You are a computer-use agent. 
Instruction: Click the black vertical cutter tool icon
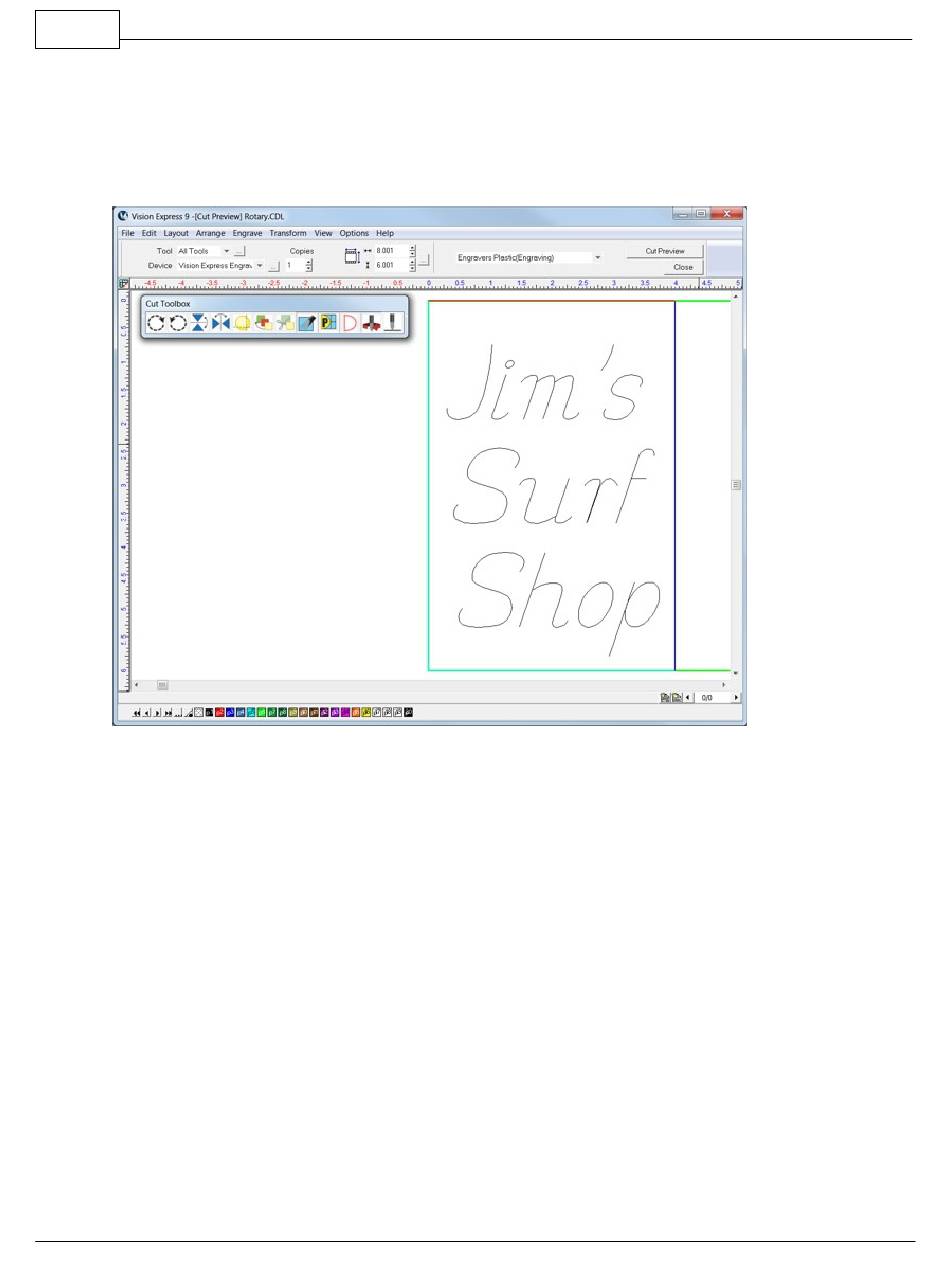[x=393, y=323]
